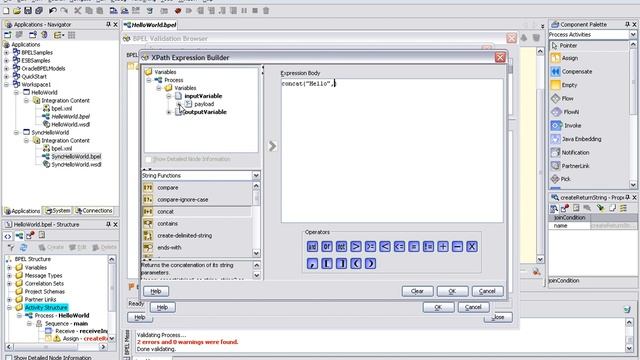
Task: Click Clear in XPath Expression Builder
Action: click(417, 291)
